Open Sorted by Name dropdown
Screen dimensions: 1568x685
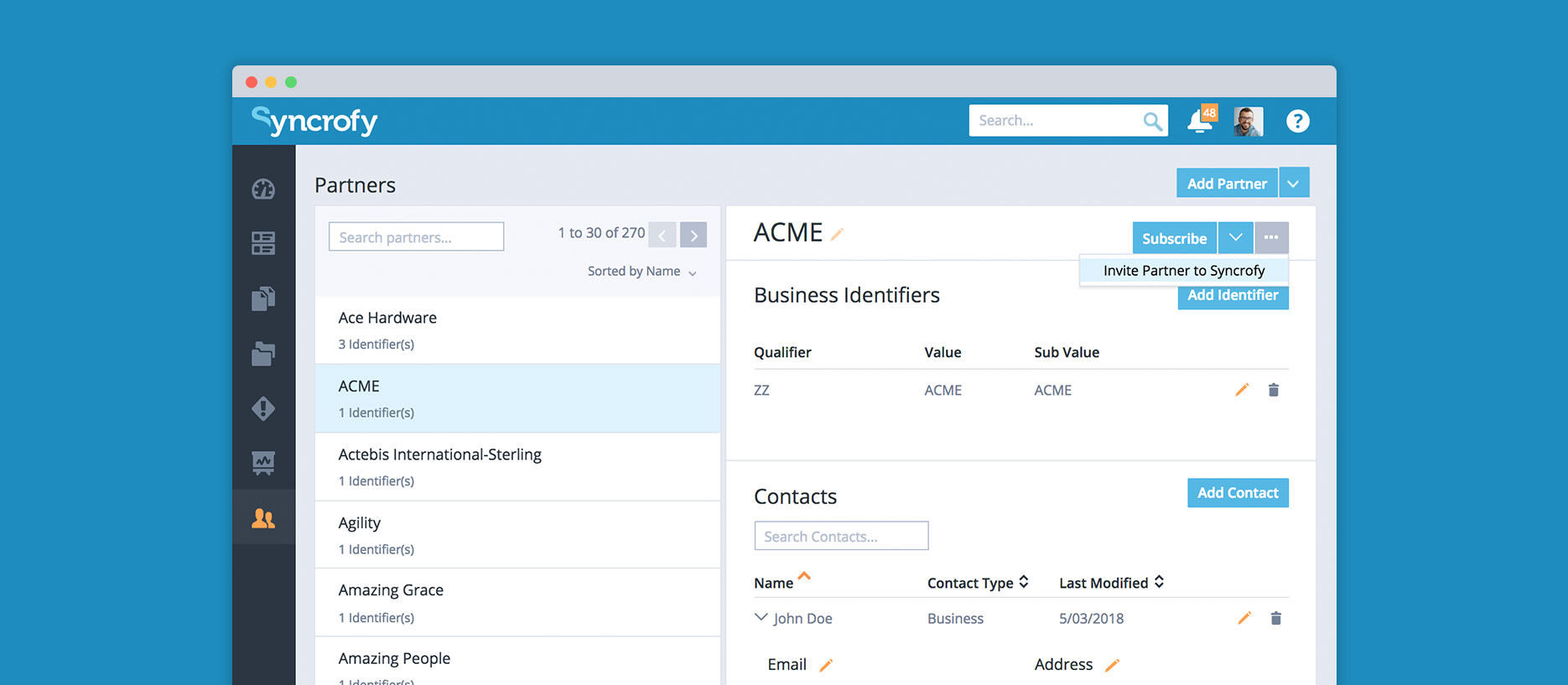click(x=642, y=272)
